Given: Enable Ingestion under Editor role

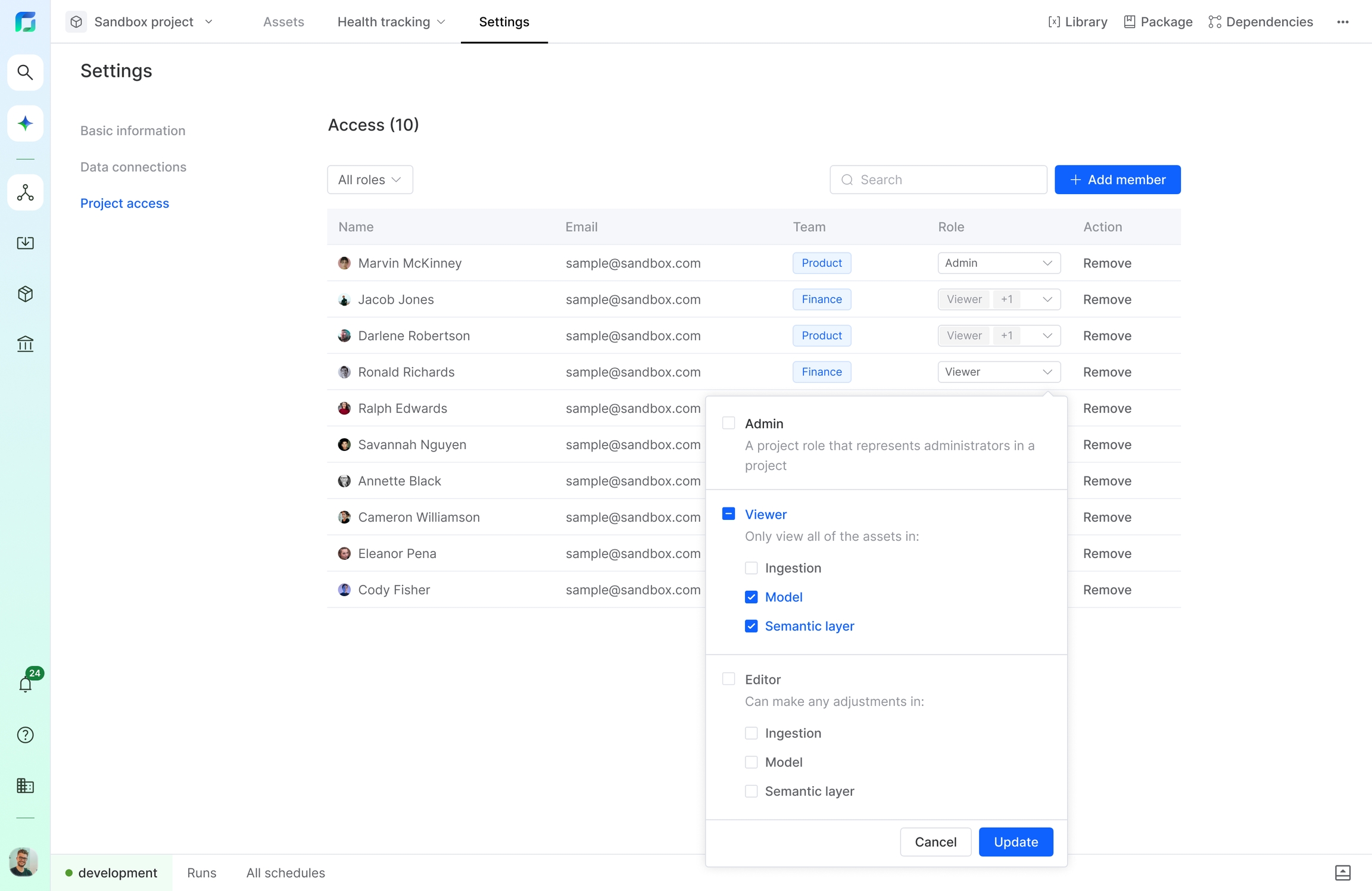Looking at the screenshot, I should click(x=751, y=733).
